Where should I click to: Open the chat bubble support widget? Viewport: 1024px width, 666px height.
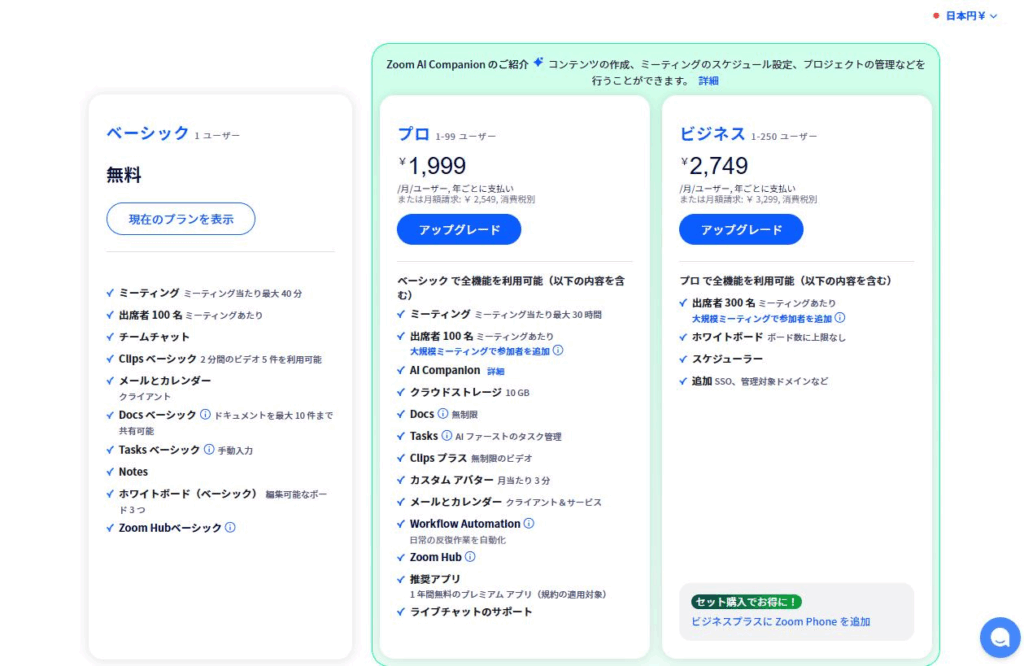coord(999,637)
